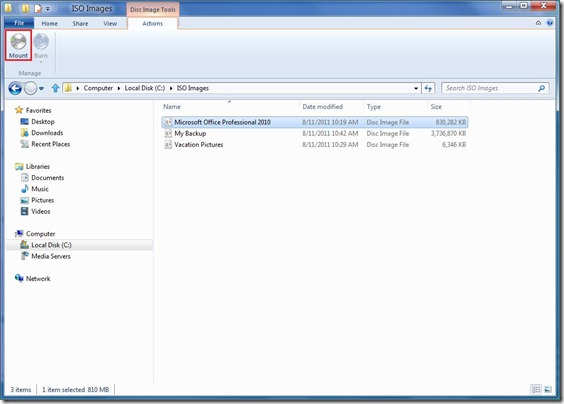Open Desktop in the navigation pane
Image resolution: width=564 pixels, height=404 pixels.
(x=43, y=122)
